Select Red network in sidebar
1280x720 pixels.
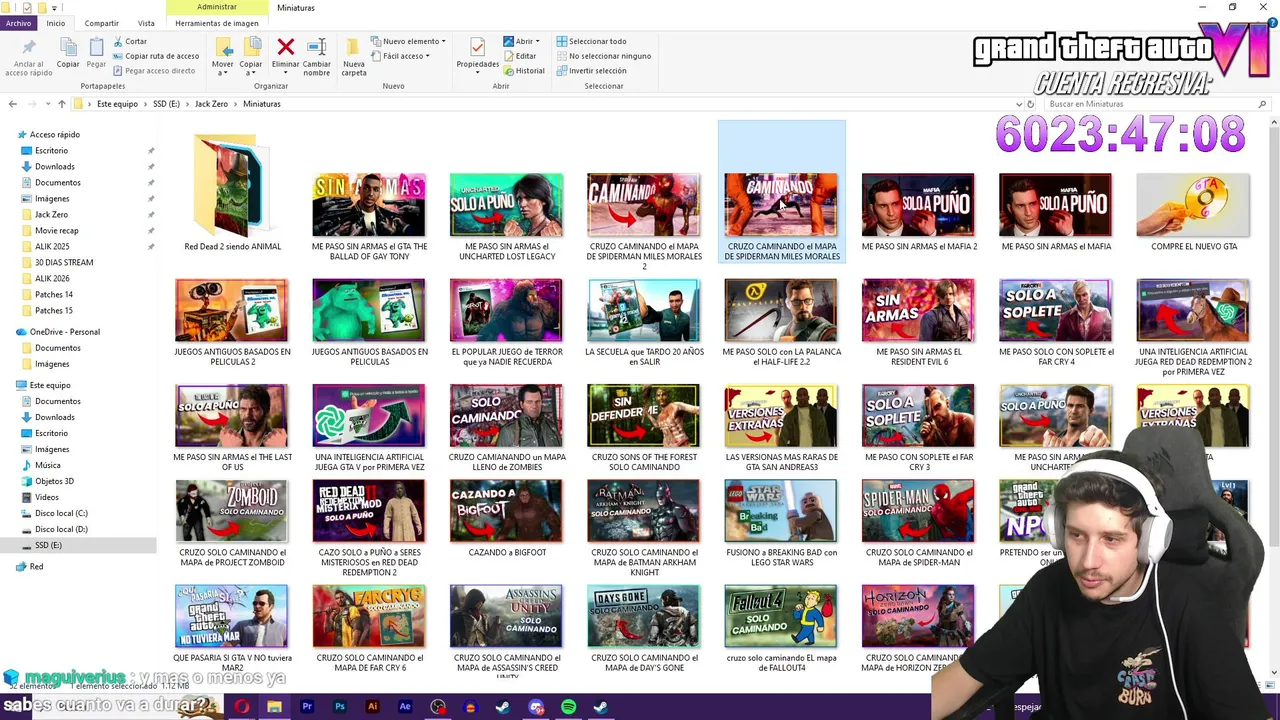click(36, 567)
